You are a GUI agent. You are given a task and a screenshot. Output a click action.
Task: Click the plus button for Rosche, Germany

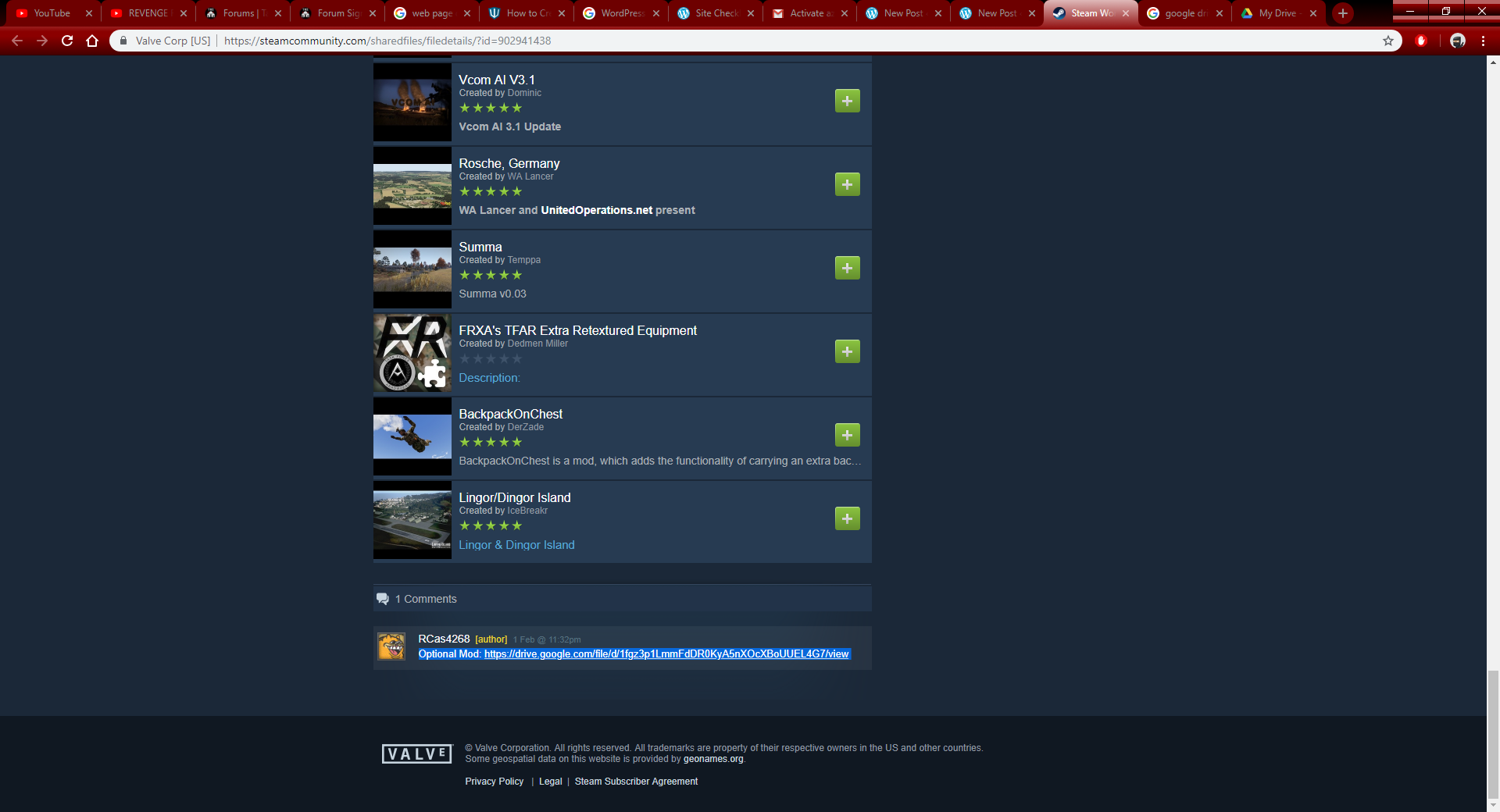[x=847, y=184]
